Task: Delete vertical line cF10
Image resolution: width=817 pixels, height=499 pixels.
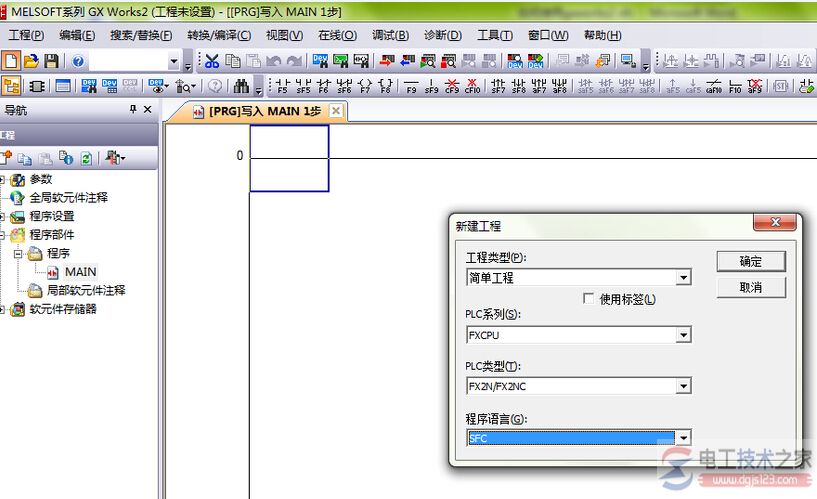Action: [473, 86]
